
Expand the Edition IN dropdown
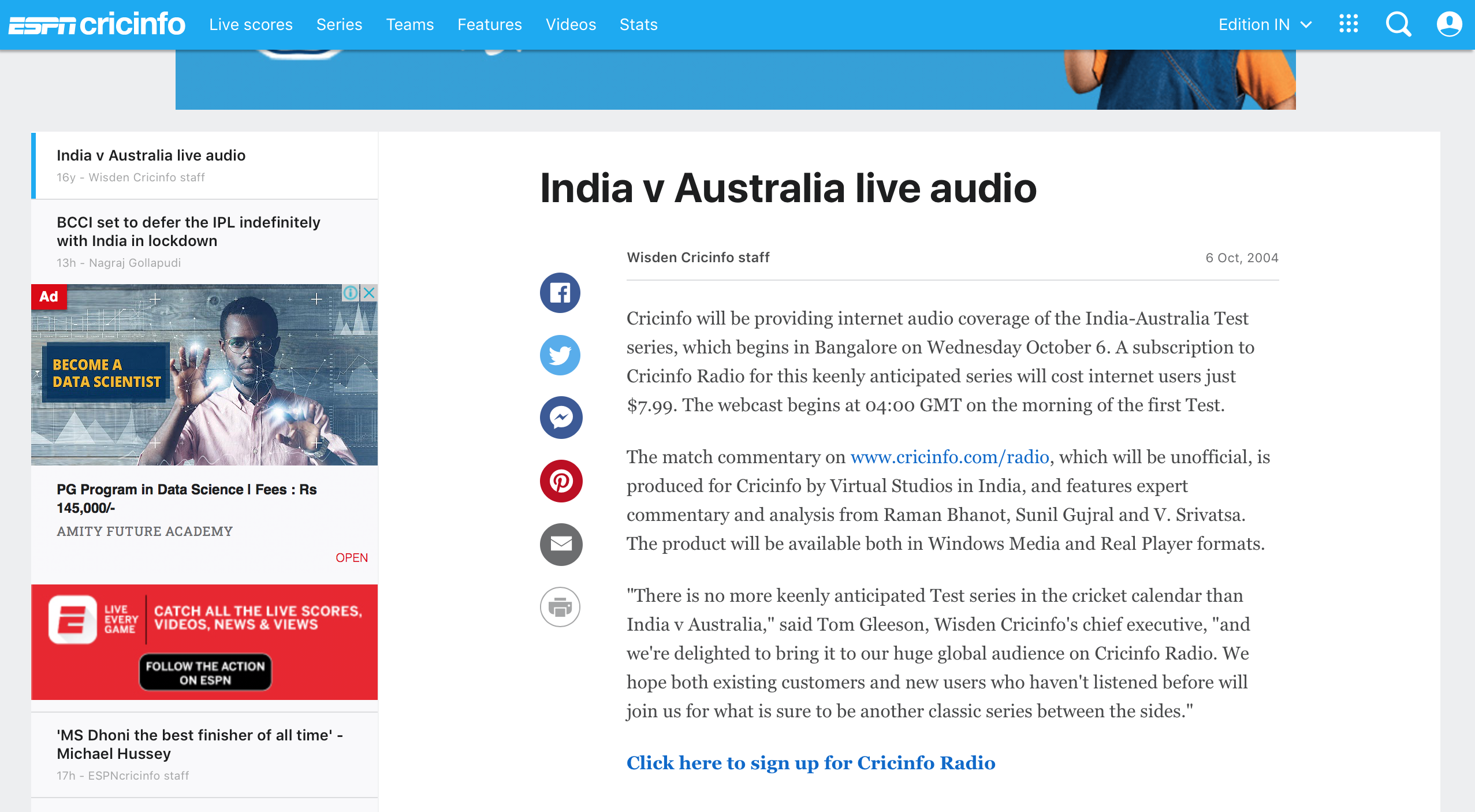pos(1265,24)
